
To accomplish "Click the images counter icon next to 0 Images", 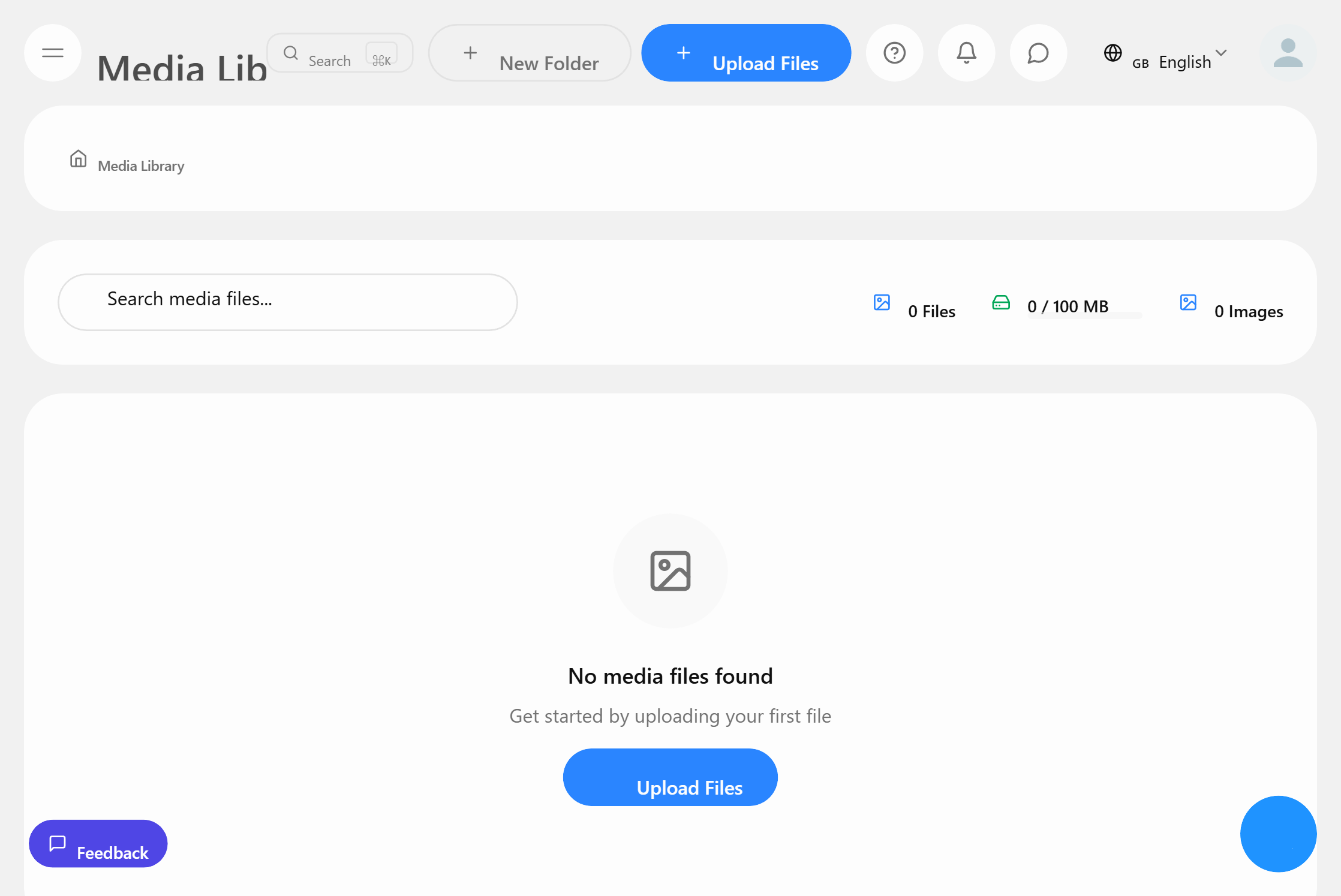I will (x=1188, y=303).
